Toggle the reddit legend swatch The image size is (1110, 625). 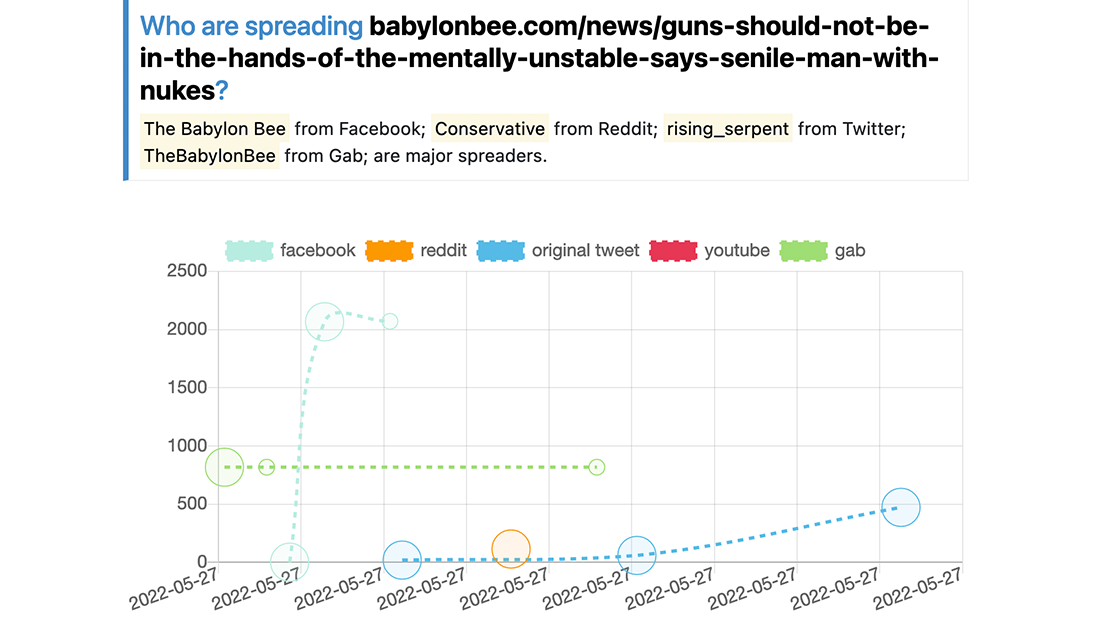click(x=389, y=251)
